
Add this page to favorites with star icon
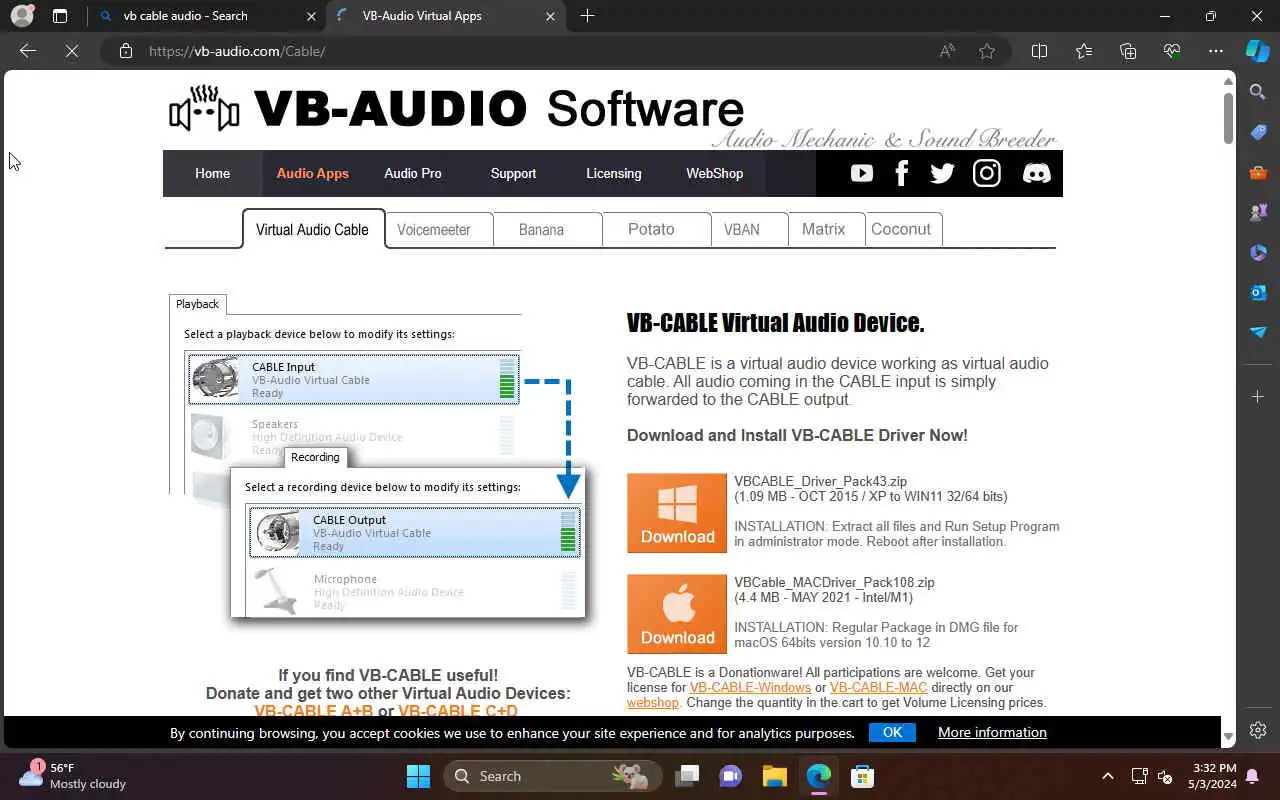click(x=987, y=51)
